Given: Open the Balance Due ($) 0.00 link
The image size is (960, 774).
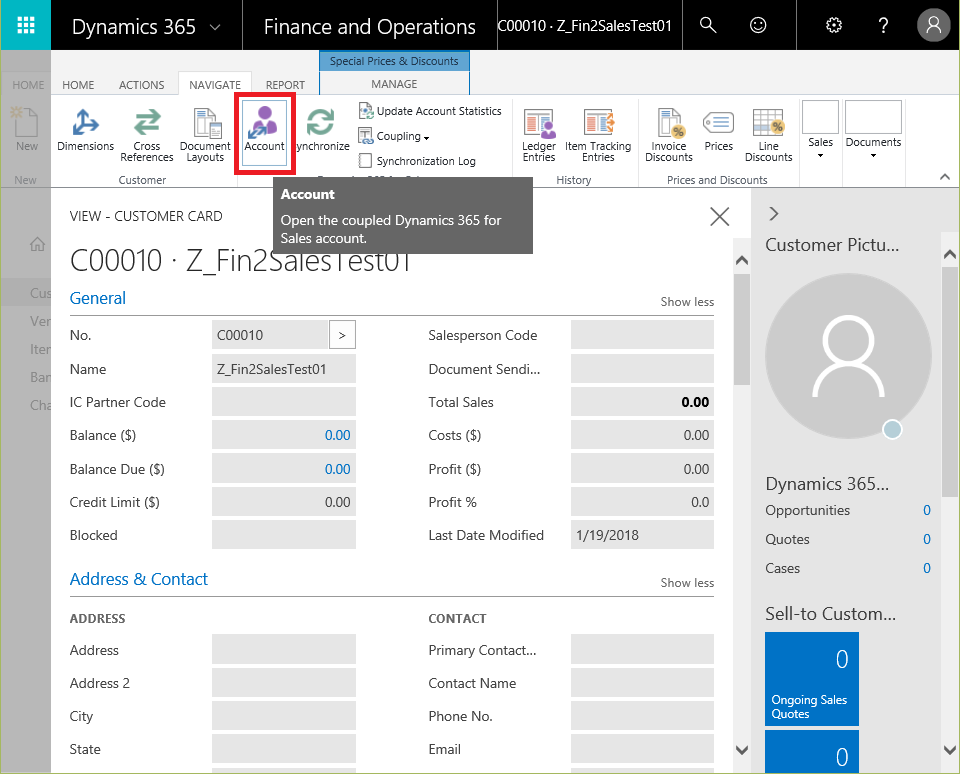Looking at the screenshot, I should 337,469.
